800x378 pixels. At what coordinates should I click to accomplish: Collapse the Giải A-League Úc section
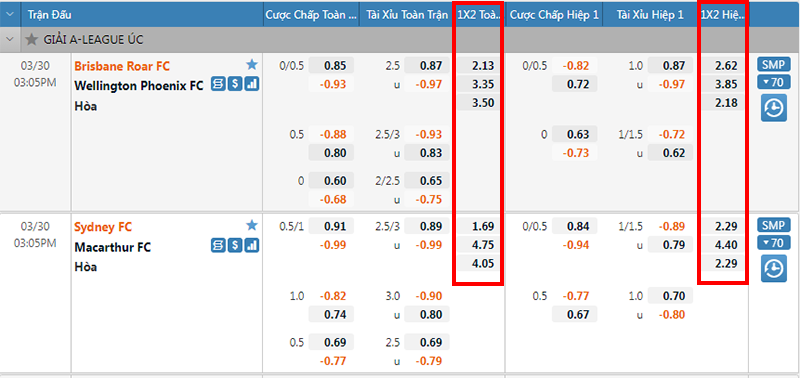(9, 39)
